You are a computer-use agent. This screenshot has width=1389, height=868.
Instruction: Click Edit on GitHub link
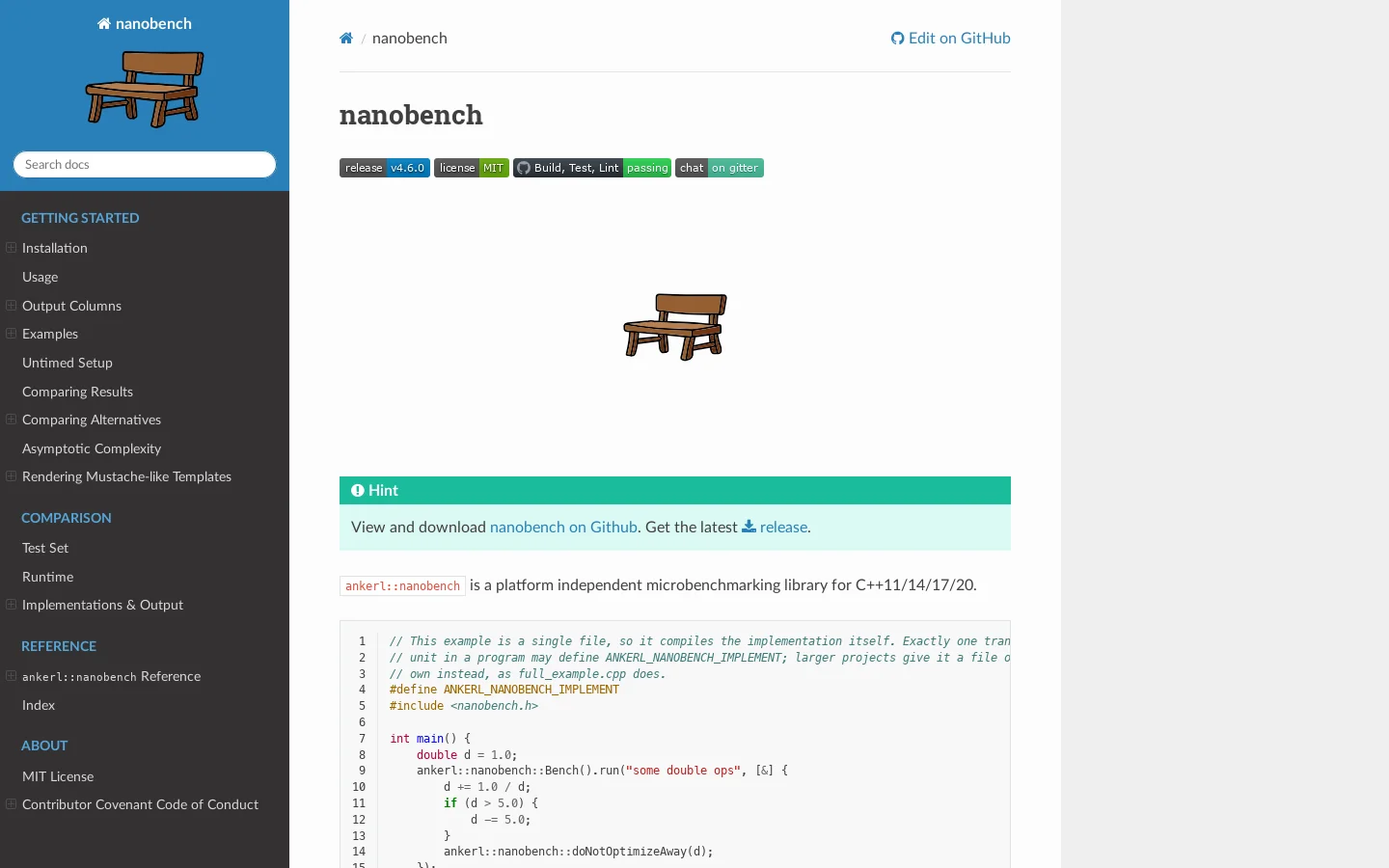click(951, 39)
